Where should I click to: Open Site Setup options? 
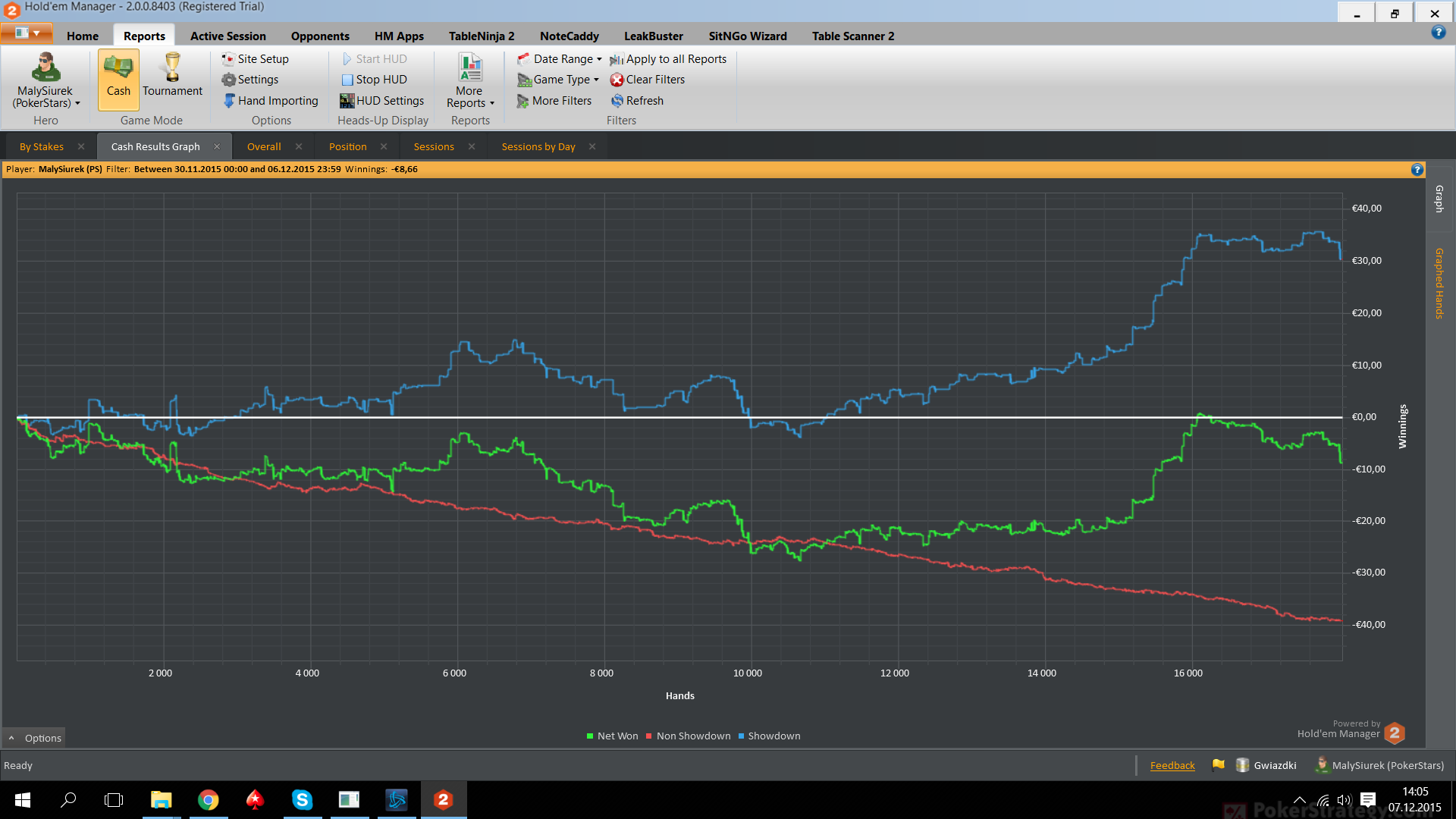point(256,59)
